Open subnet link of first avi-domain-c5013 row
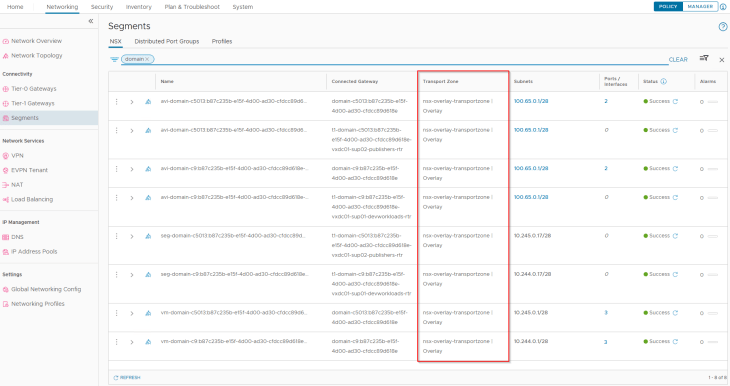 531,101
